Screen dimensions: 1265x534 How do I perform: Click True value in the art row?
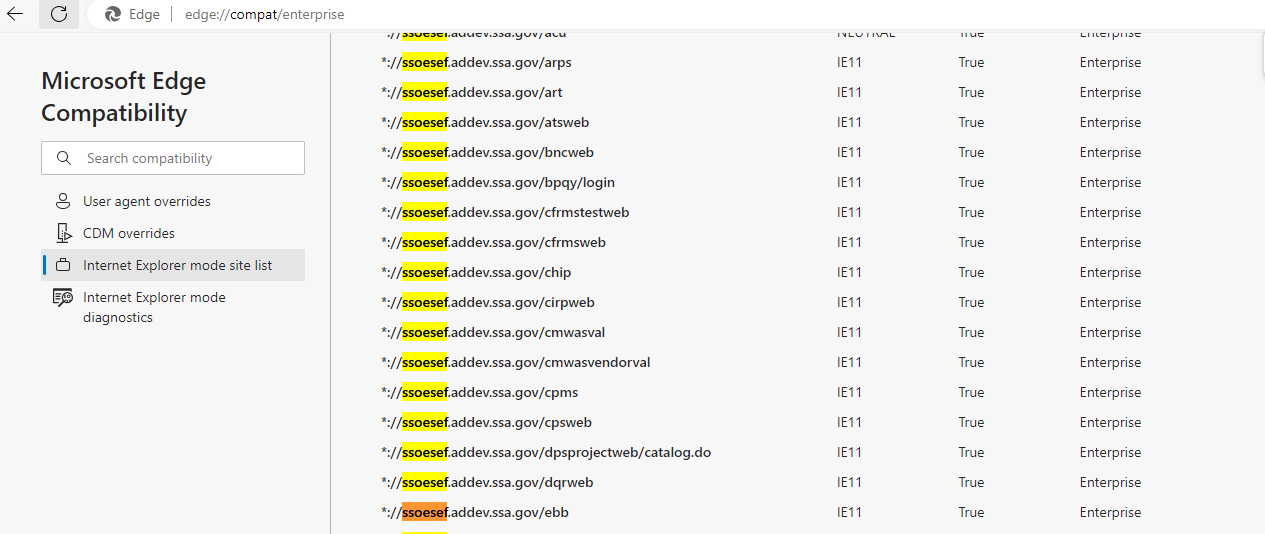(x=971, y=92)
